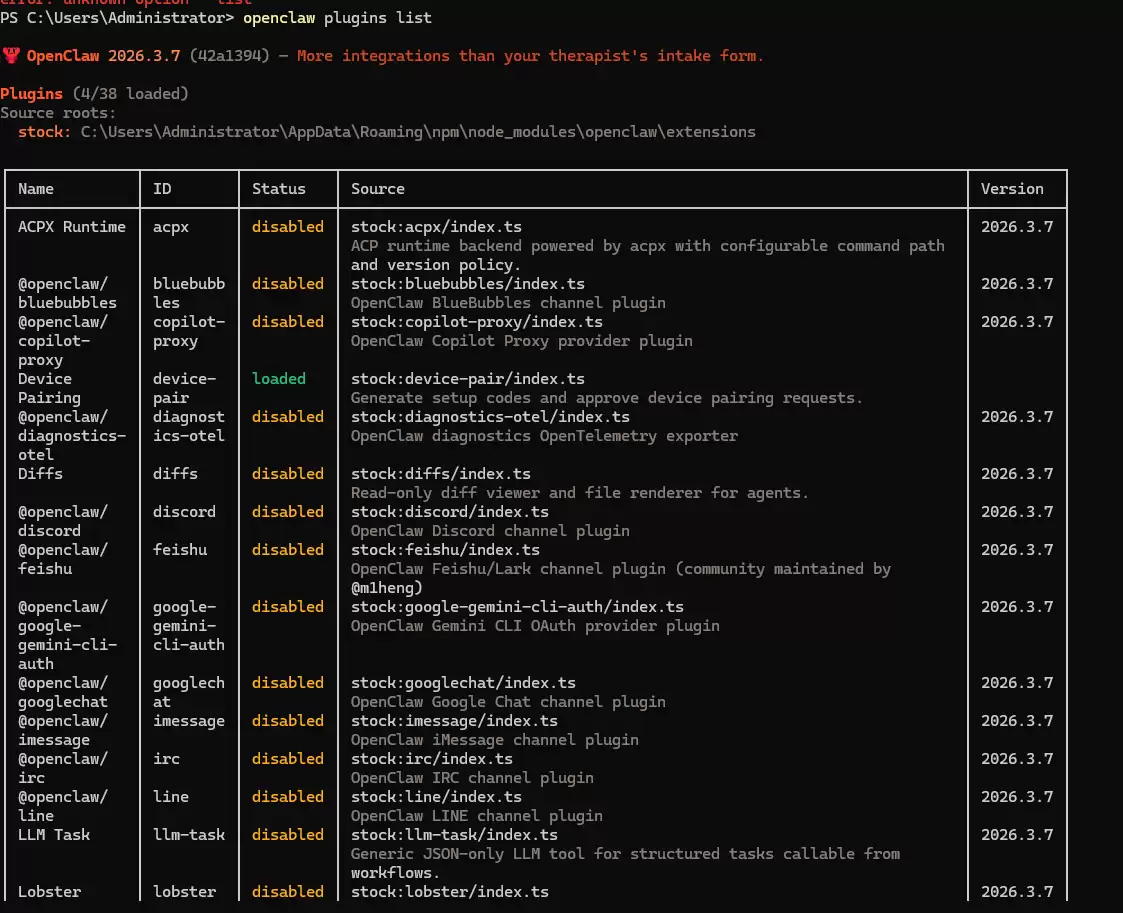Click the 'ID' column header
The image size is (1123, 913).
pyautogui.click(x=162, y=188)
